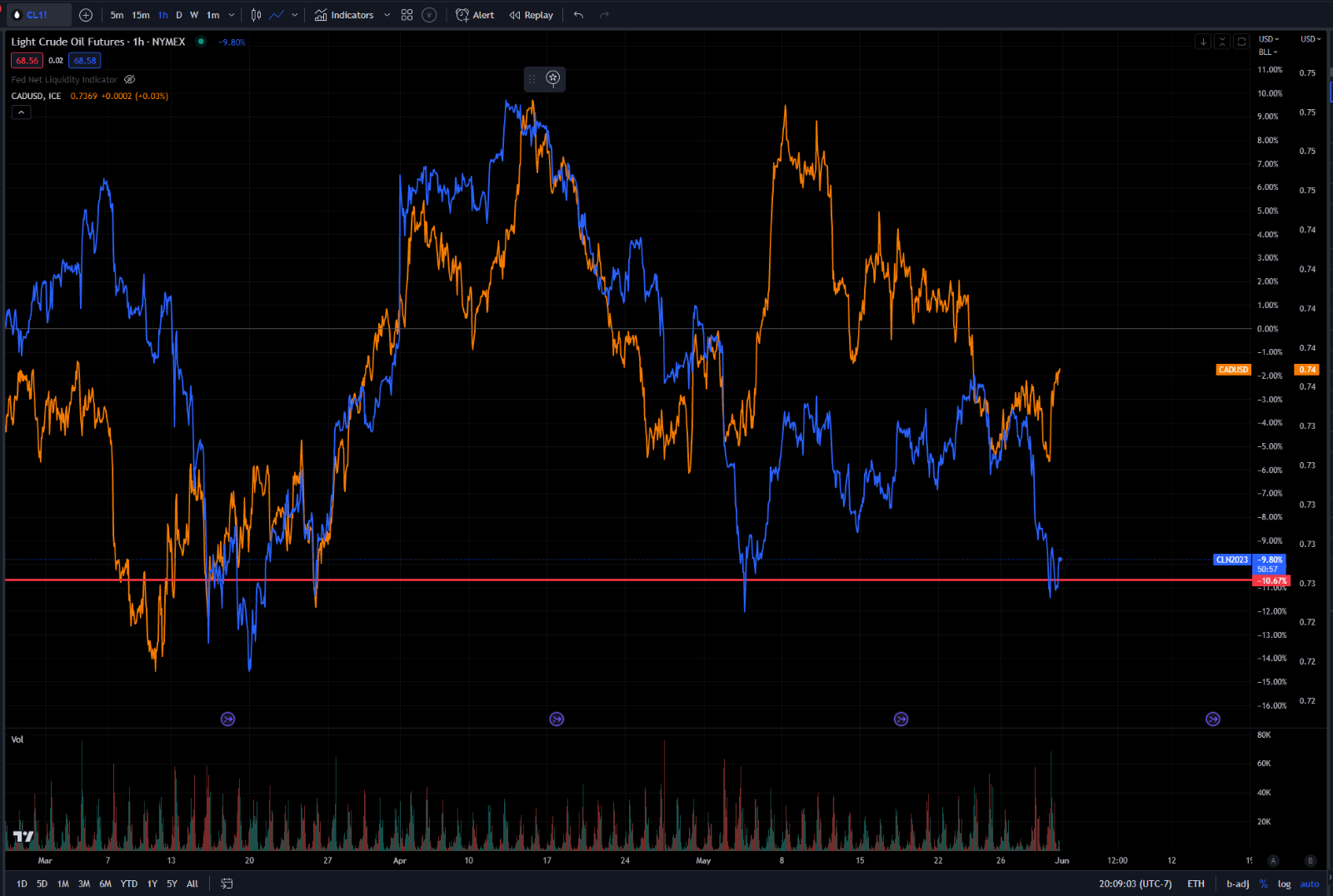Open the interval dropdown chevron
The image size is (1333, 896).
231,14
